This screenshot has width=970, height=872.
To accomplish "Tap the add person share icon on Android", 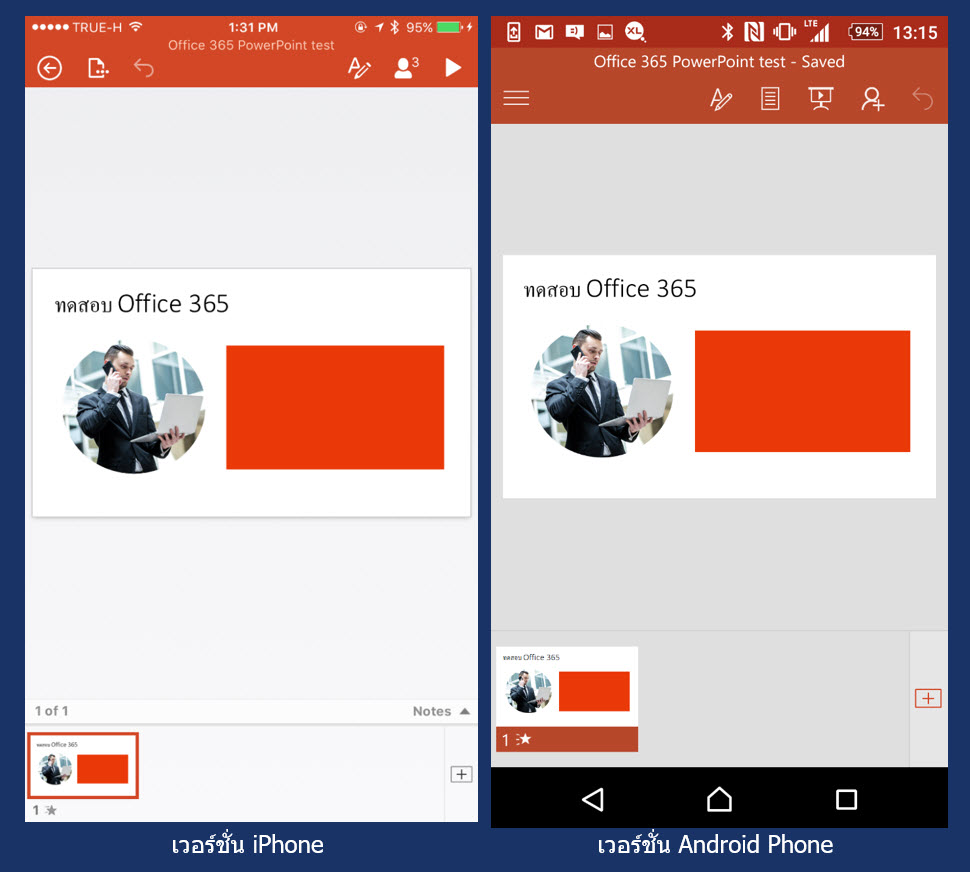I will (x=872, y=99).
